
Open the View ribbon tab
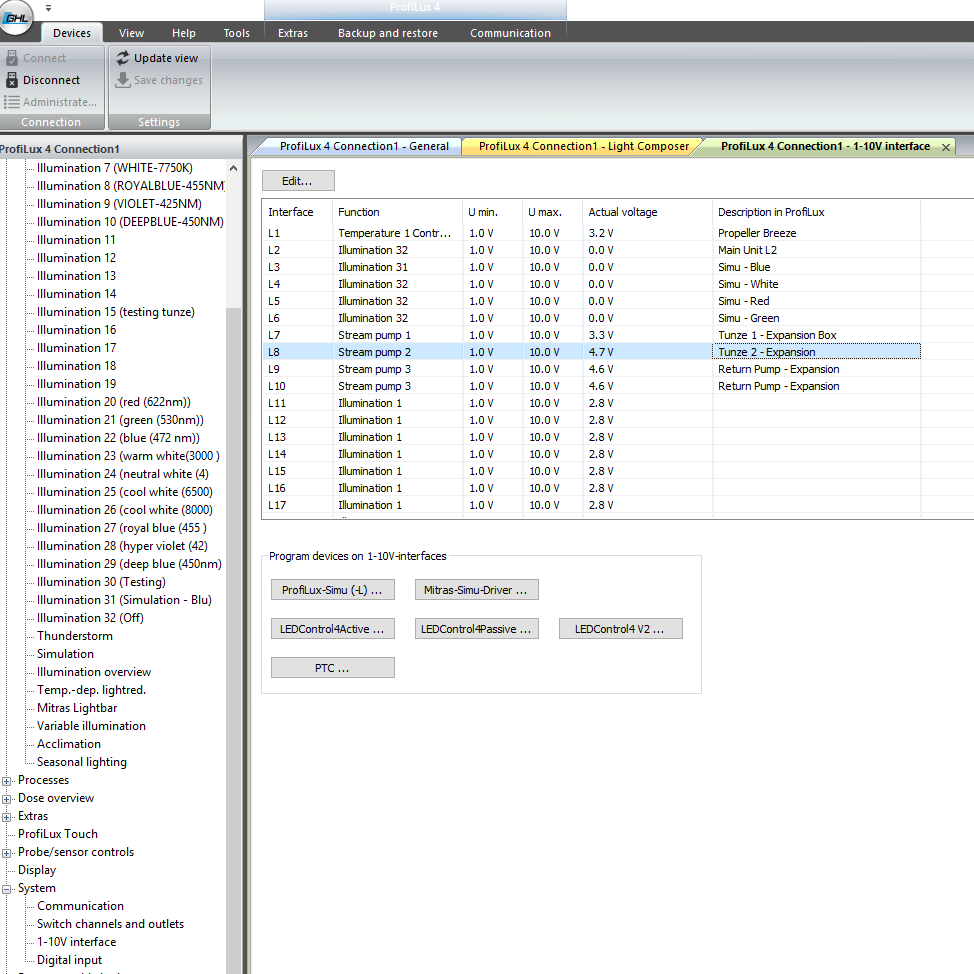pyautogui.click(x=131, y=33)
